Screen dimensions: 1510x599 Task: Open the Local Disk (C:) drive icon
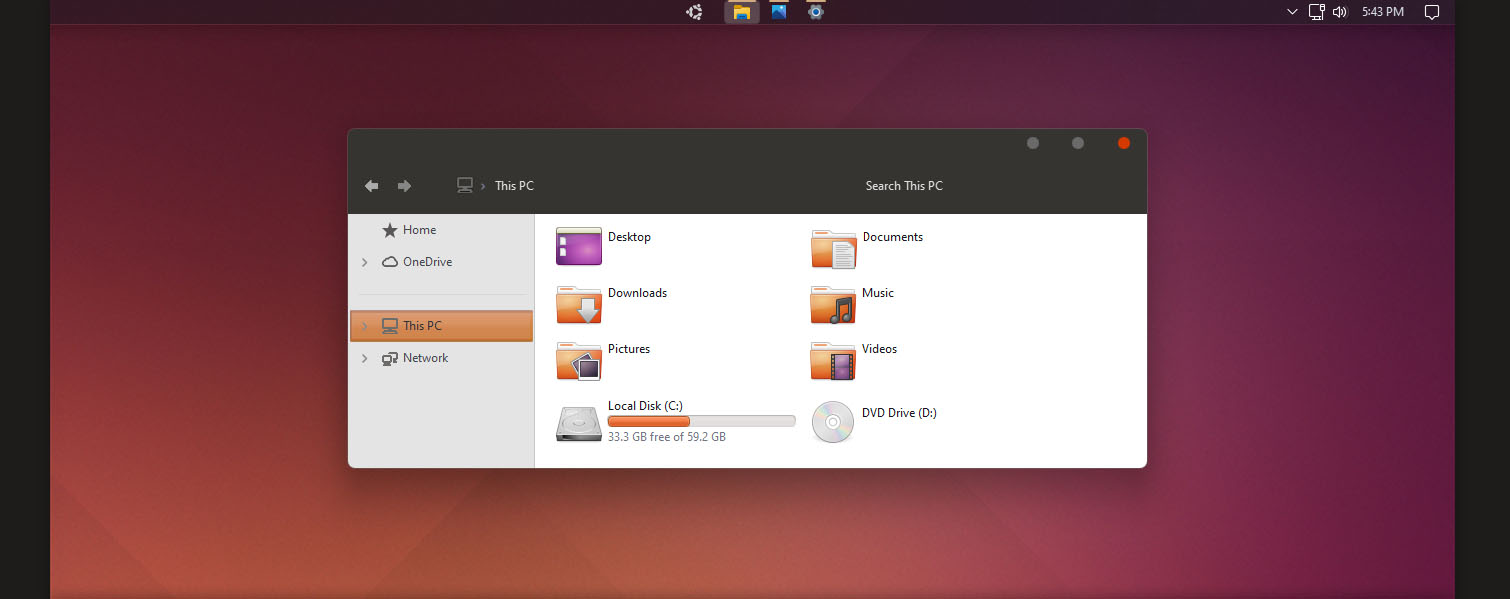(x=578, y=422)
